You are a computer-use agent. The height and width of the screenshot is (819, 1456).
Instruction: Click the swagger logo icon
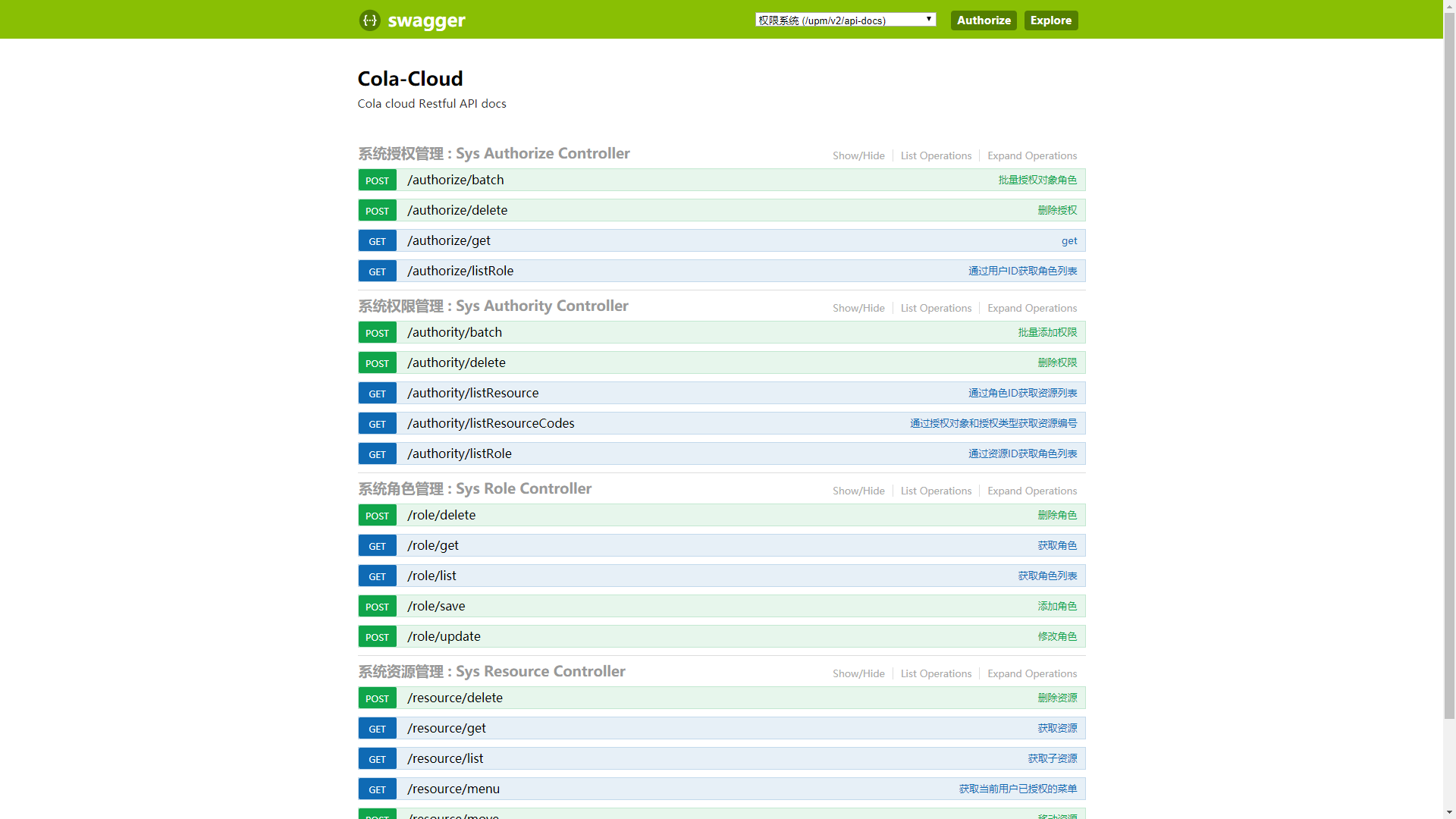pyautogui.click(x=369, y=20)
